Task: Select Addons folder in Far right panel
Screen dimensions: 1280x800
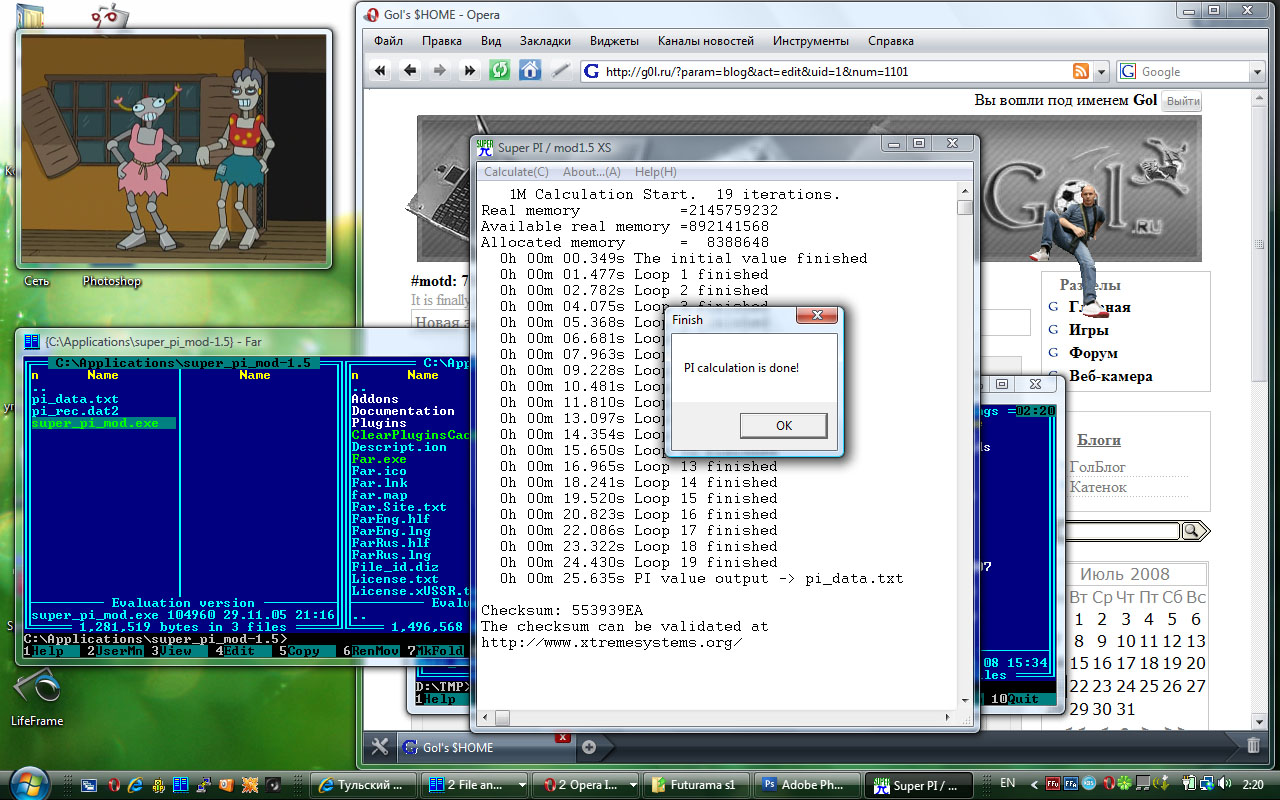Action: (375, 399)
